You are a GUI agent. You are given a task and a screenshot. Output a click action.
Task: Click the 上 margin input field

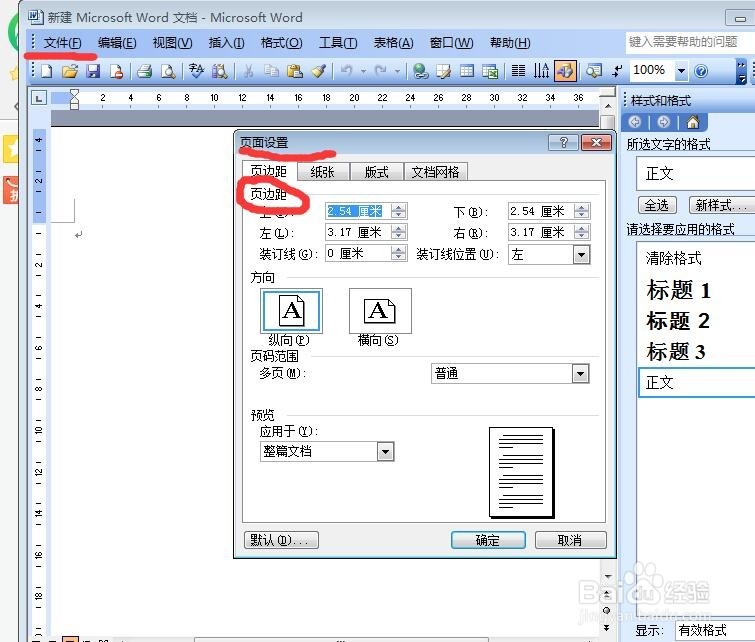(358, 211)
